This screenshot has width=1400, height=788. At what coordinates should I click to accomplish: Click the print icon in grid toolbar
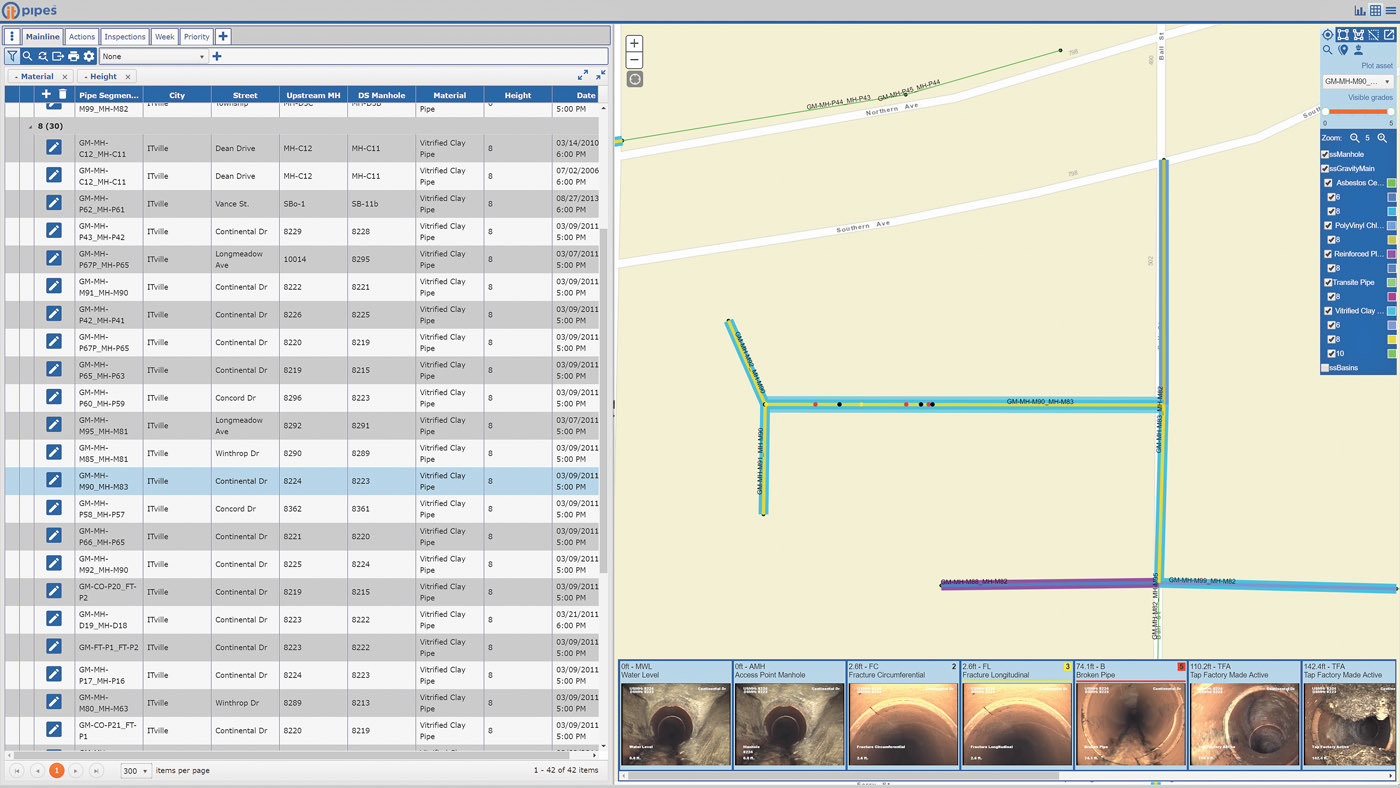coord(73,57)
